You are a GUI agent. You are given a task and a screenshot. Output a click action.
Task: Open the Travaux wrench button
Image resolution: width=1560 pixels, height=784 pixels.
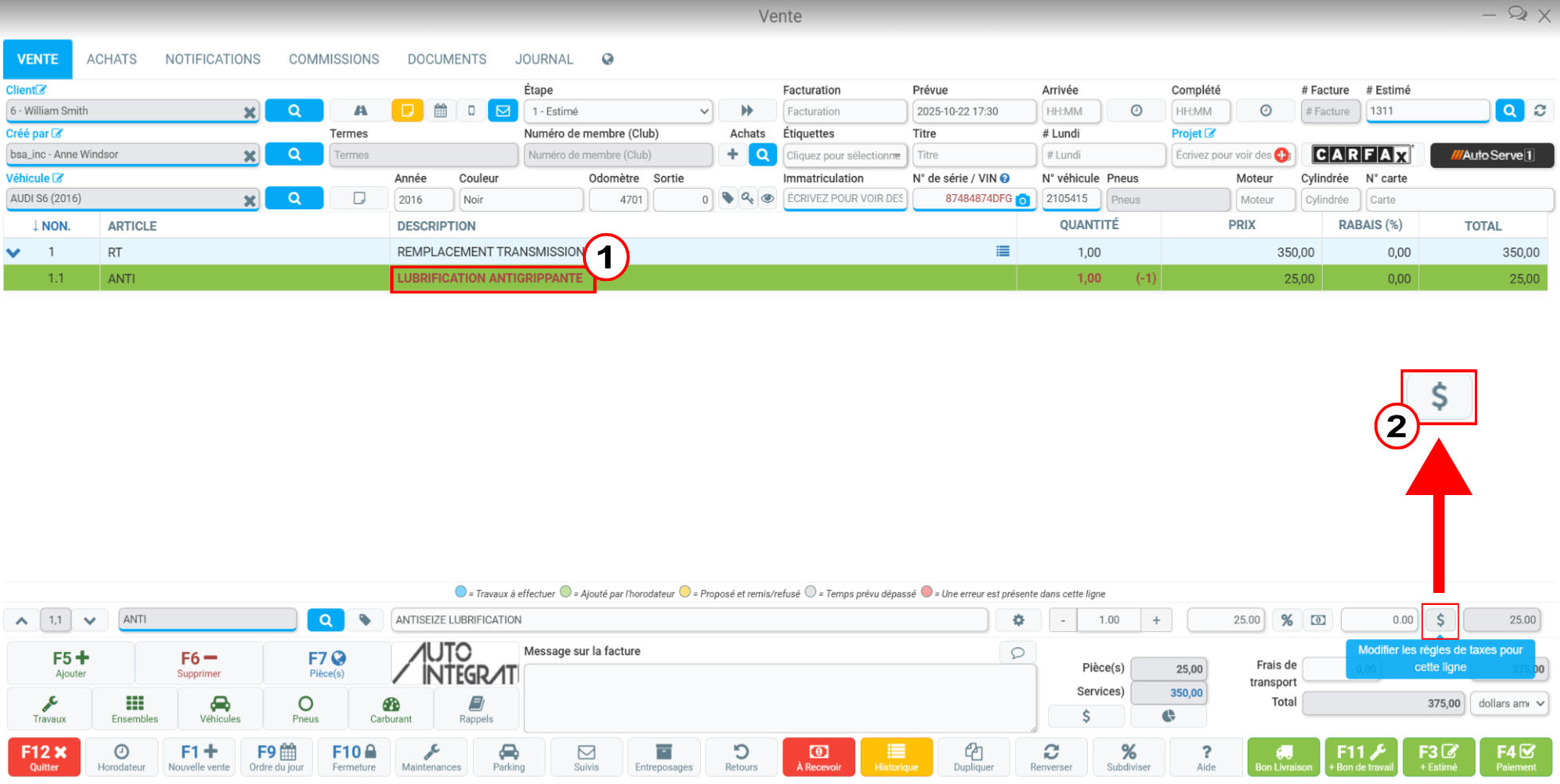click(49, 709)
